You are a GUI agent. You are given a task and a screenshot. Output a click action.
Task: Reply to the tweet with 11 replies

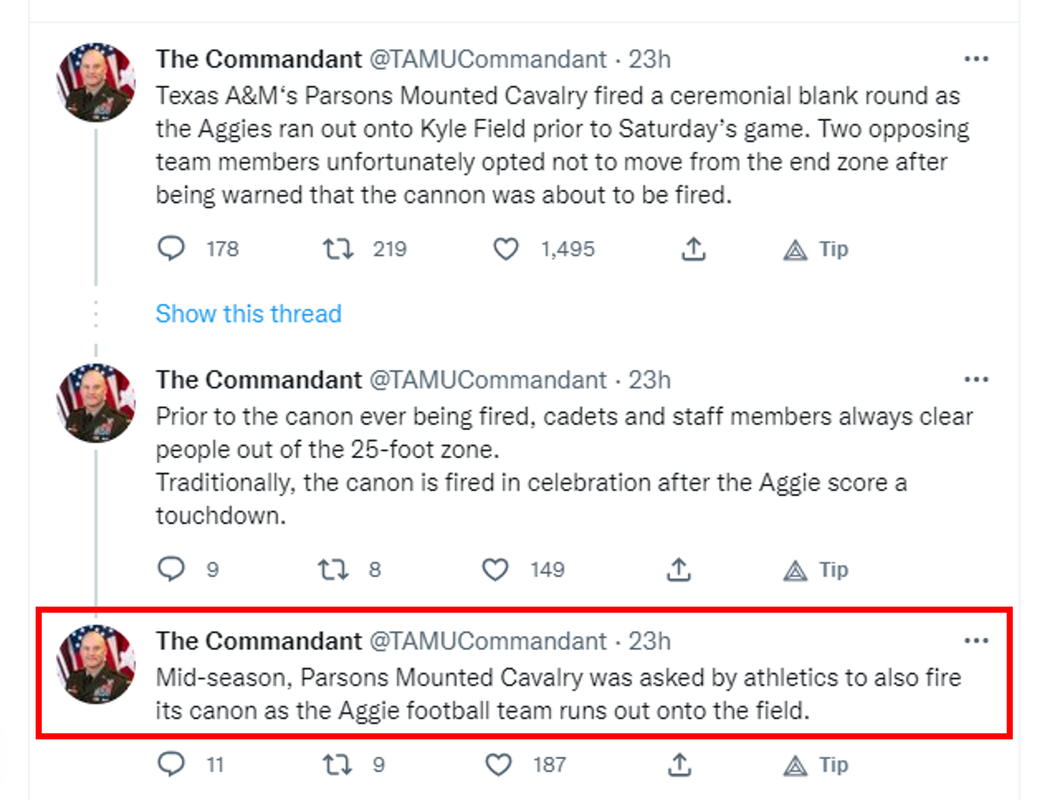click(x=172, y=765)
